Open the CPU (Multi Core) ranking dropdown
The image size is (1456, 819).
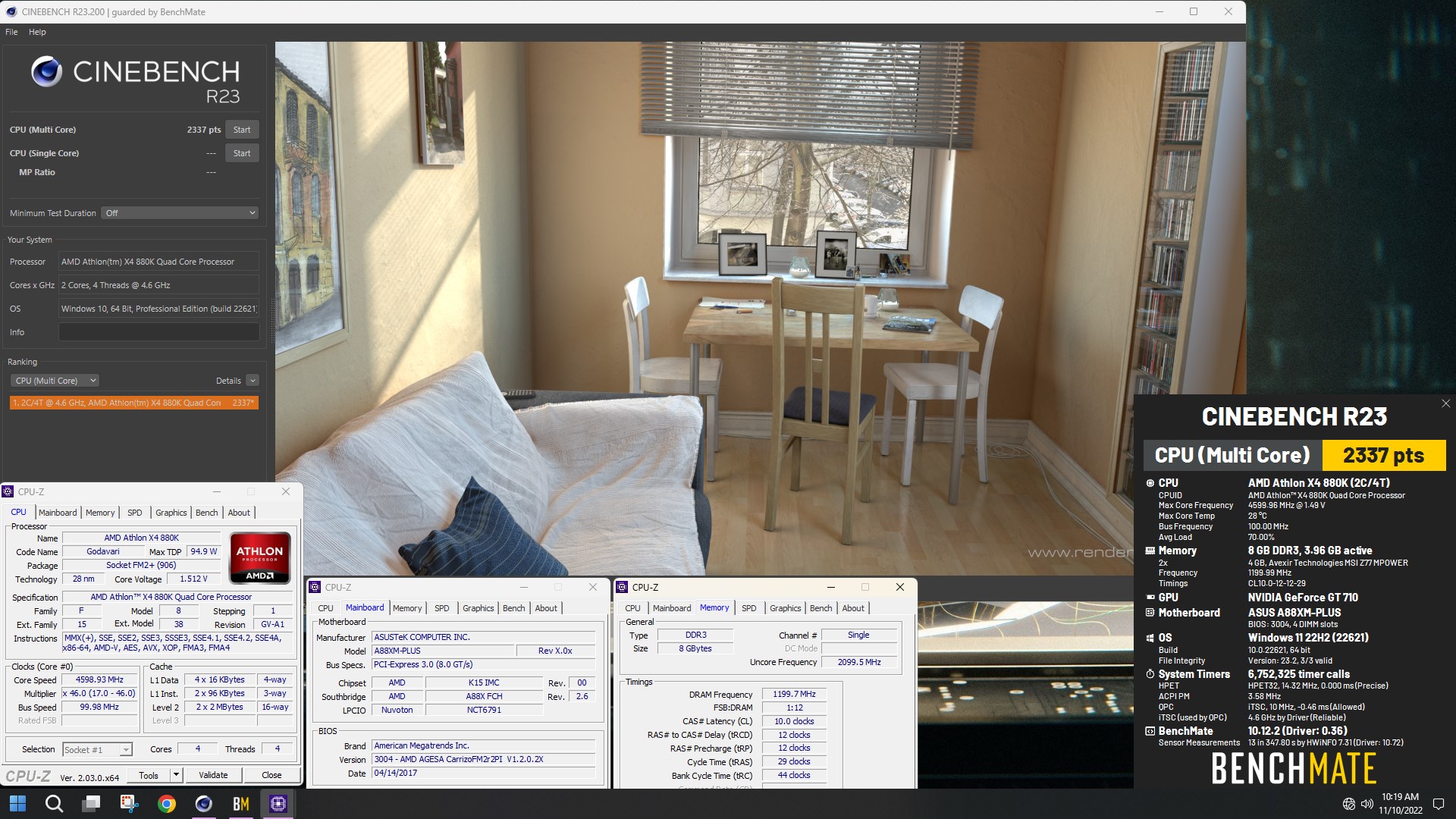tap(55, 381)
